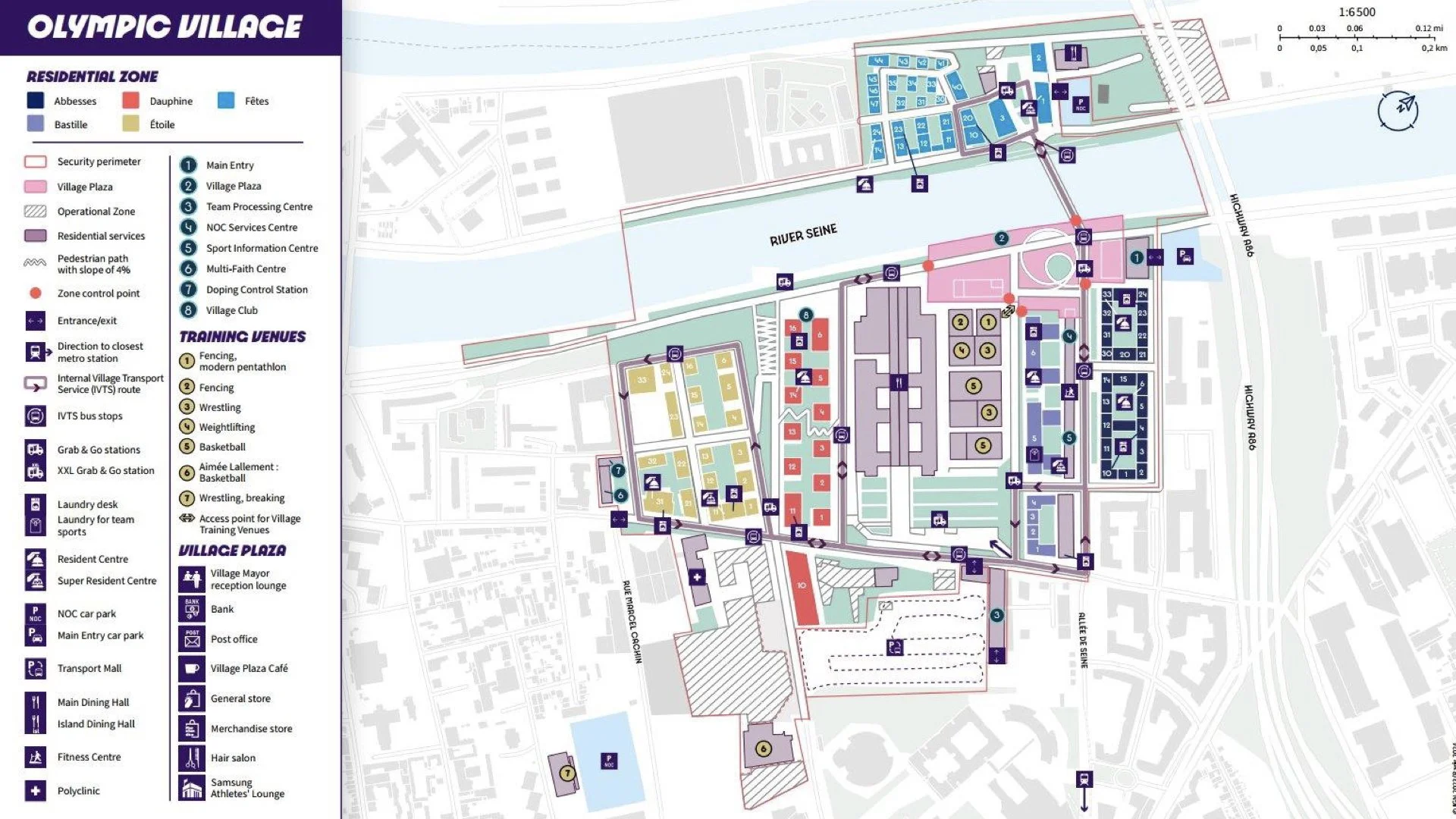Screen dimensions: 1456x819
Task: Click the Main Entry number 1 marker in legend
Action: pos(188,165)
